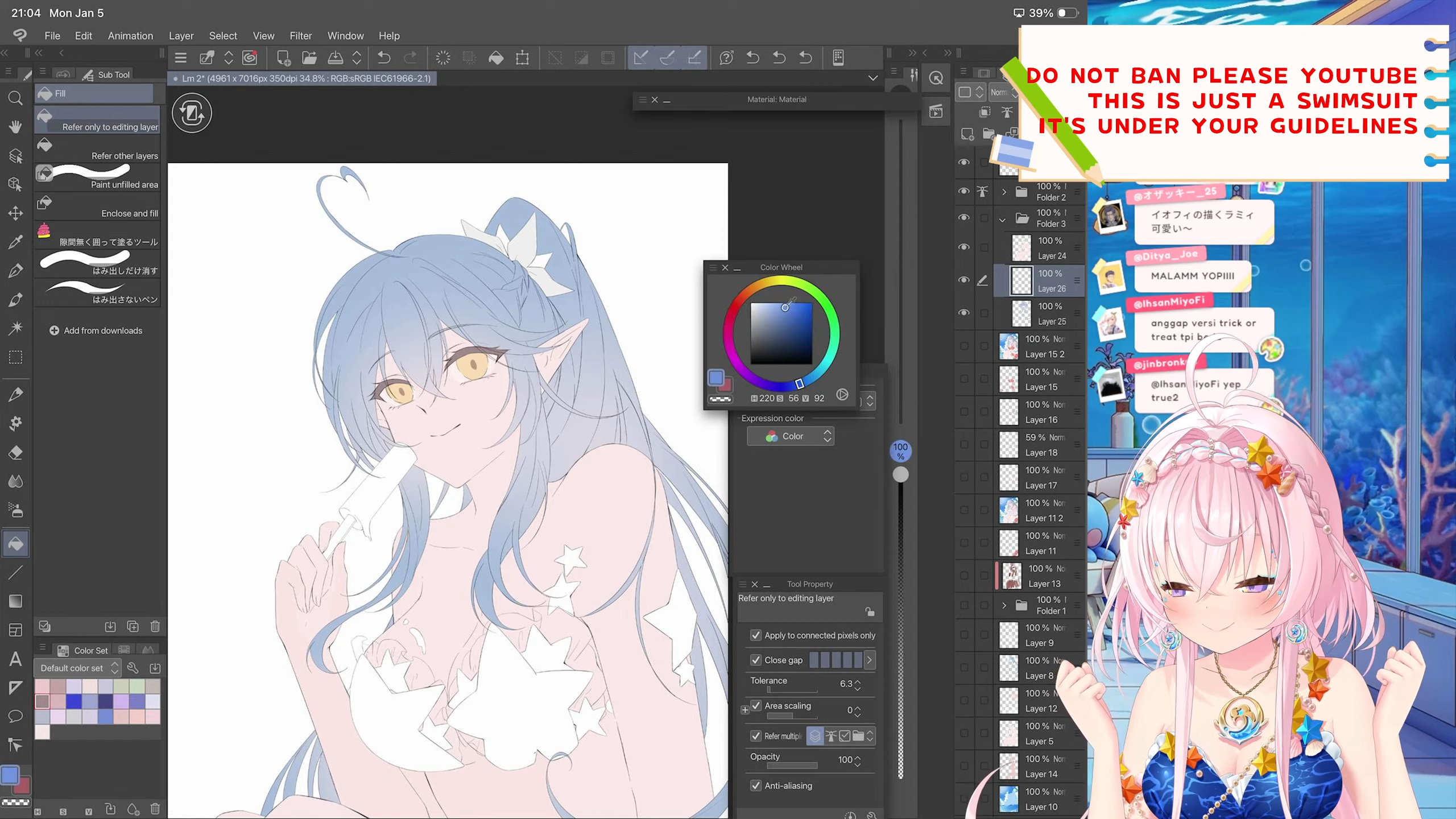Image resolution: width=1456 pixels, height=819 pixels.
Task: Select the Hand move tool
Action: point(15,126)
